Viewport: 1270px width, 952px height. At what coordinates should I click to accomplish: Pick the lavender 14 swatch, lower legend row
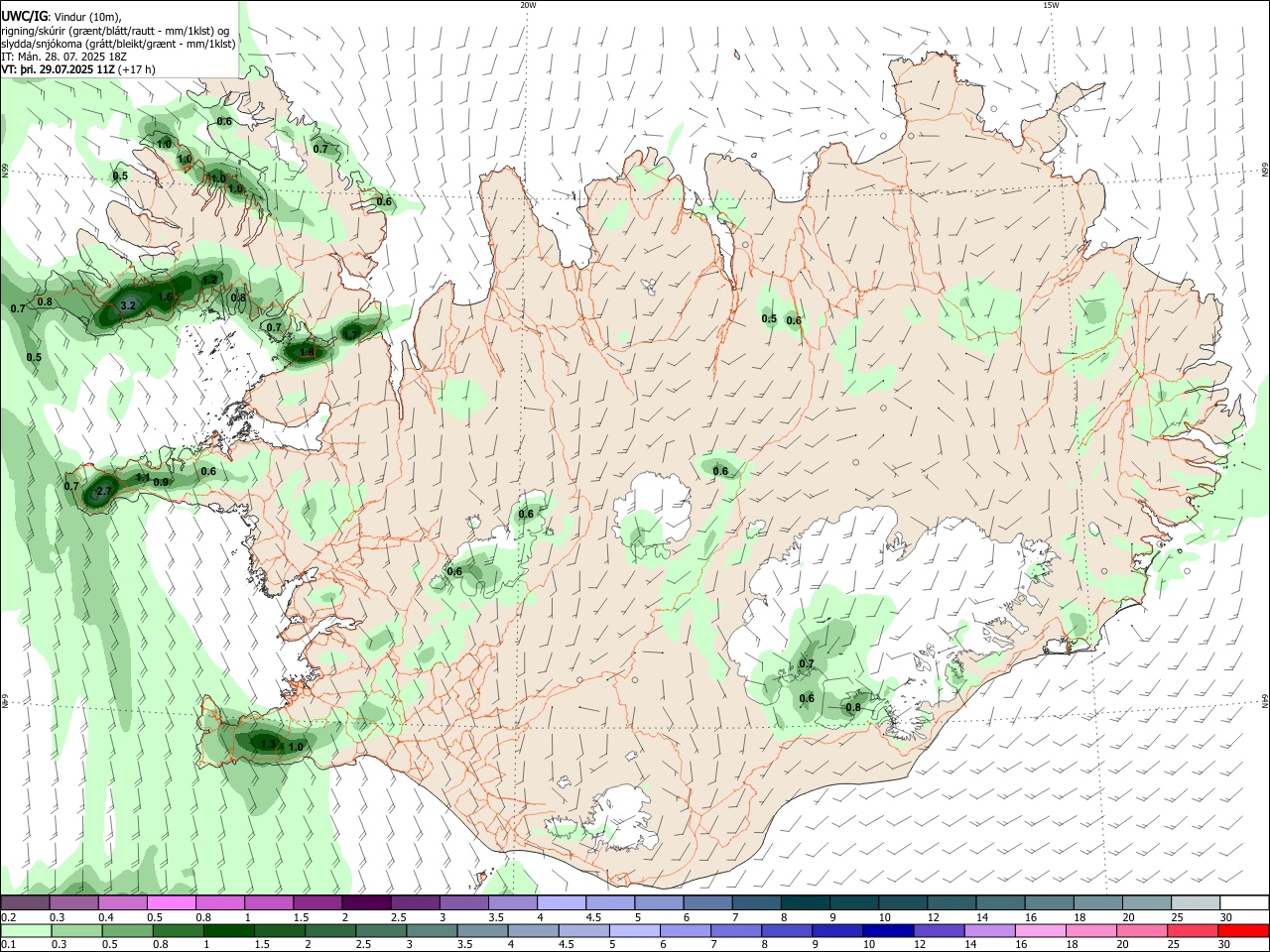coord(988,930)
